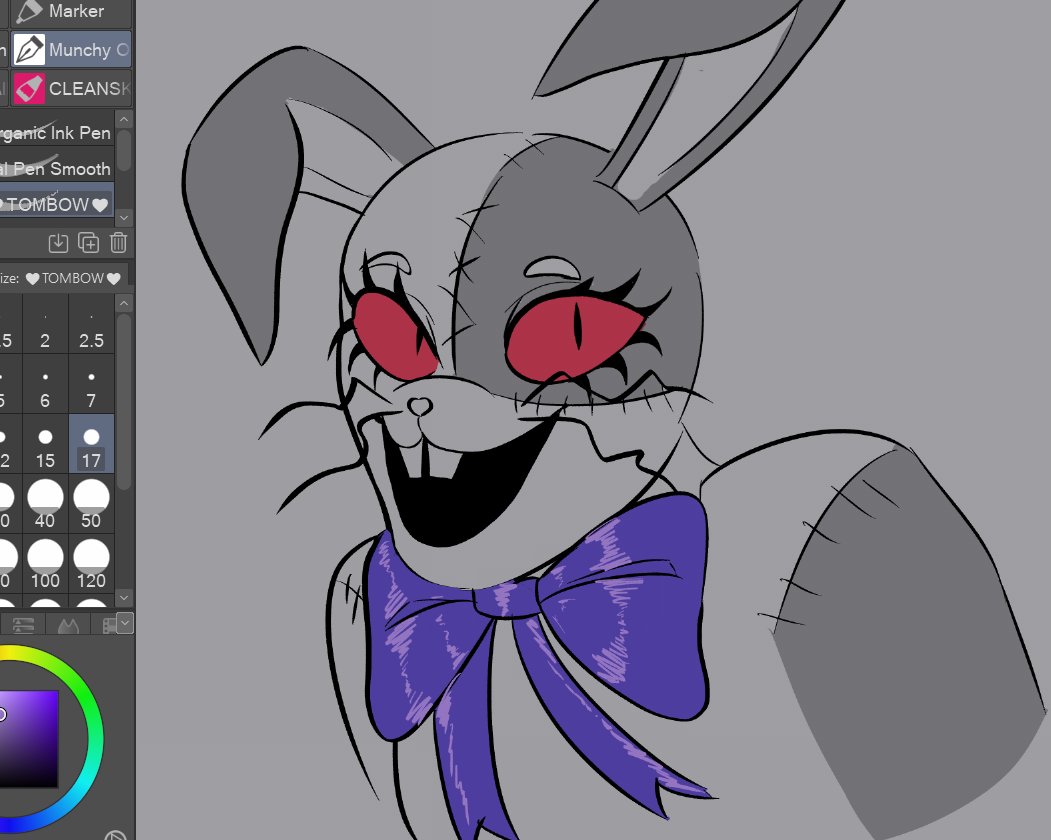
Task: Click brush size panel scroll-up arrow
Action: (123, 304)
